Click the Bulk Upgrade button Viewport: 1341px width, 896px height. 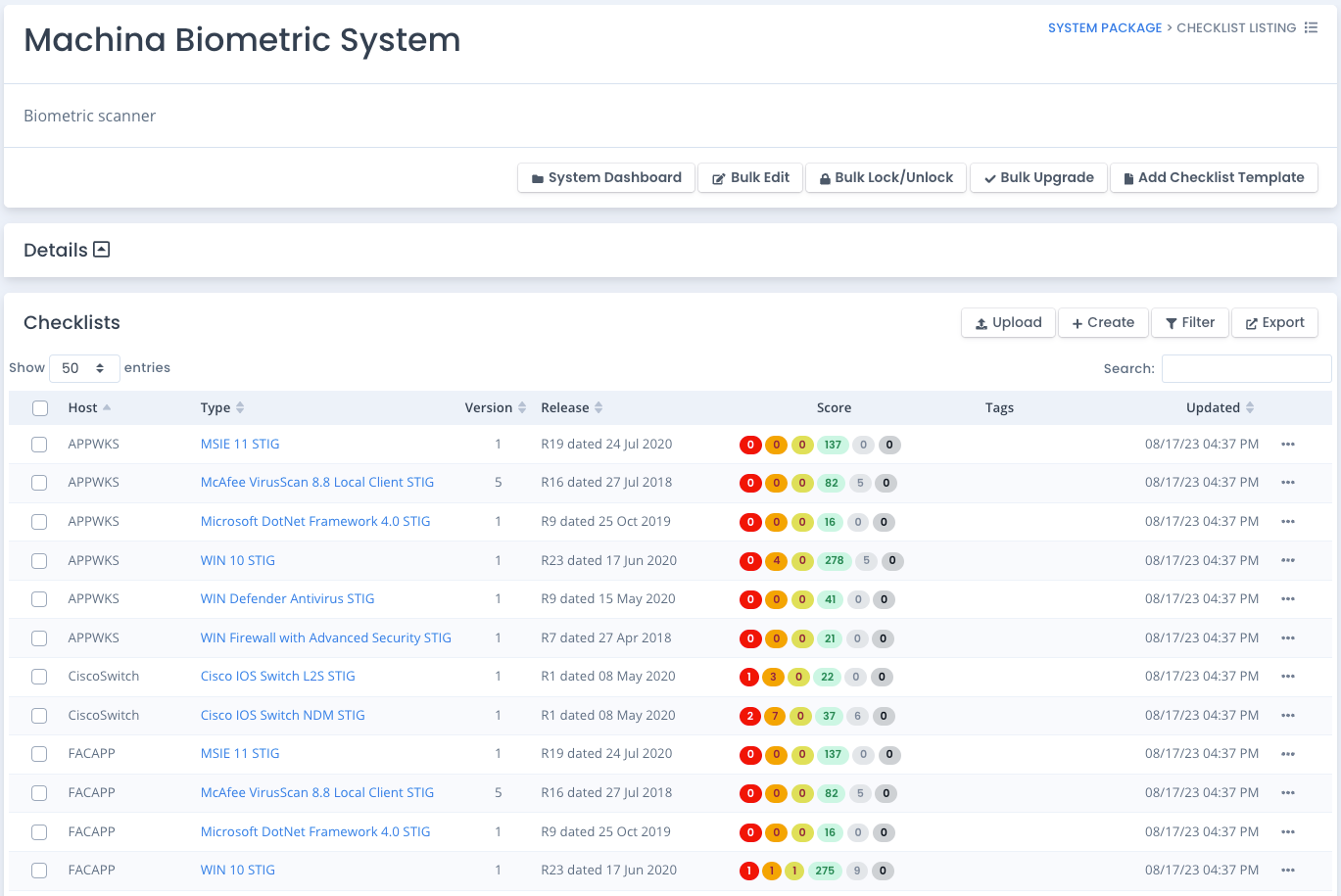tap(1038, 177)
